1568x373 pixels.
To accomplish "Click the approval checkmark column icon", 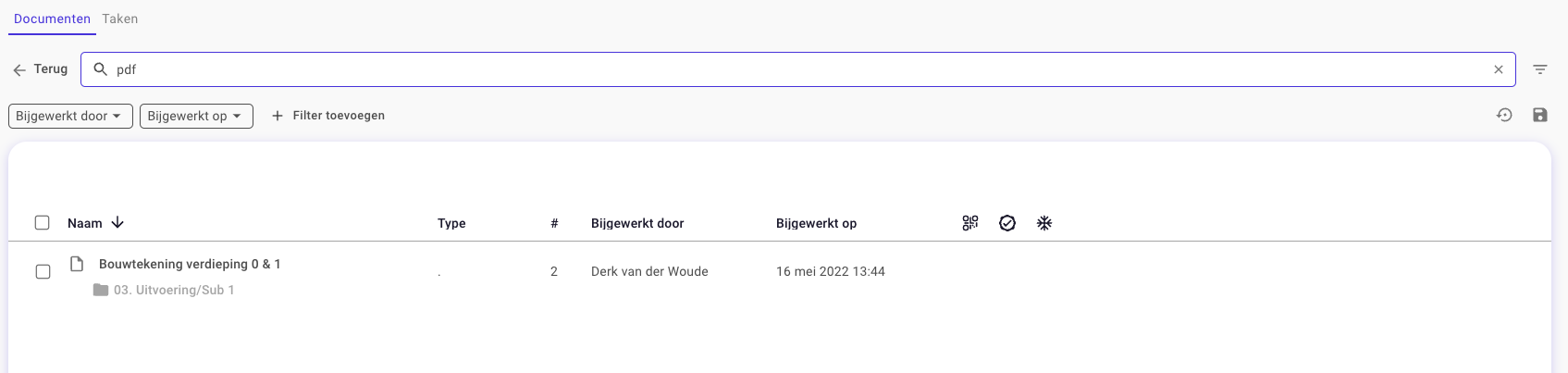I will [1007, 223].
